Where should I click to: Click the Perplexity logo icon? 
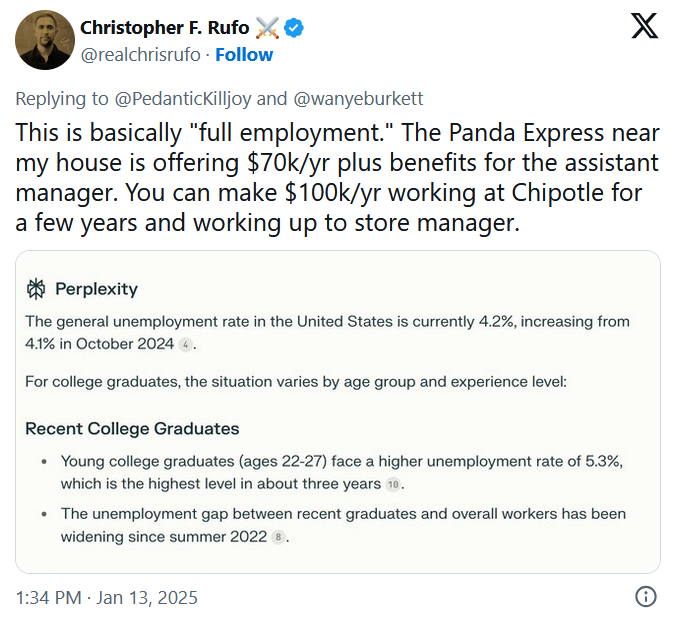point(36,289)
